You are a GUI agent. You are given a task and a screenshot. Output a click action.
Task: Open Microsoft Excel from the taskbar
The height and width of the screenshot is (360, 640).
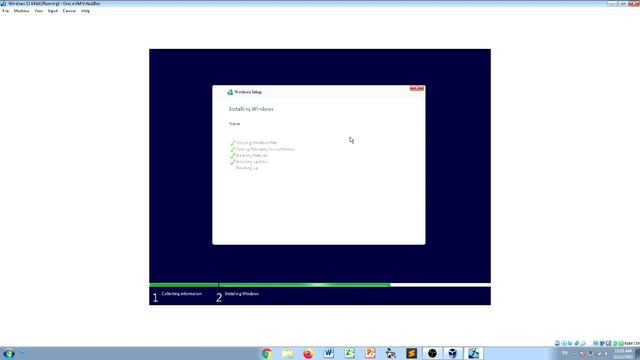tap(349, 353)
